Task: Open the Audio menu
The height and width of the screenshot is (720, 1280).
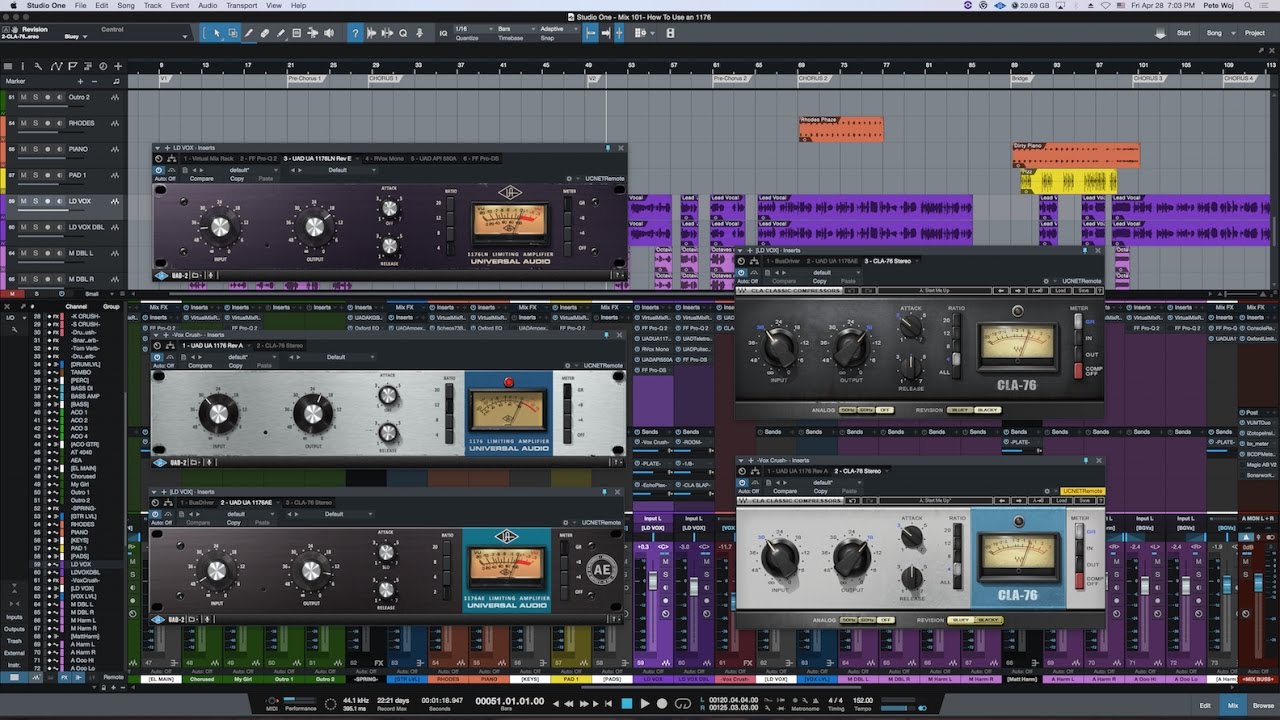Action: (x=207, y=5)
